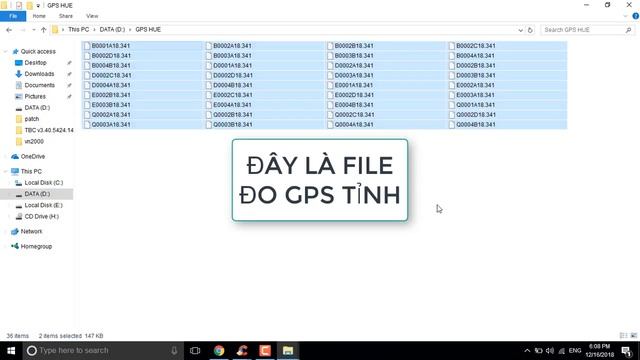Image resolution: width=640 pixels, height=360 pixels.
Task: Open Pictures in Quick access
Action: pos(35,96)
